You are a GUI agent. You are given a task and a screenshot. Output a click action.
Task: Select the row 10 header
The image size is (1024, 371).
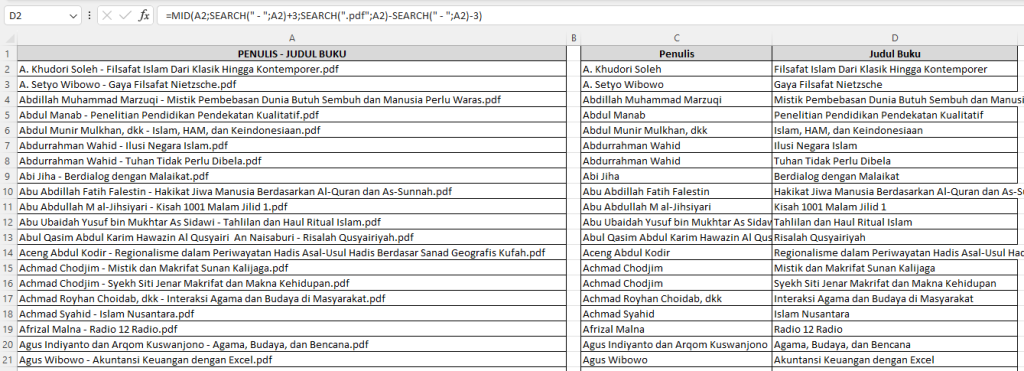click(x=8, y=191)
